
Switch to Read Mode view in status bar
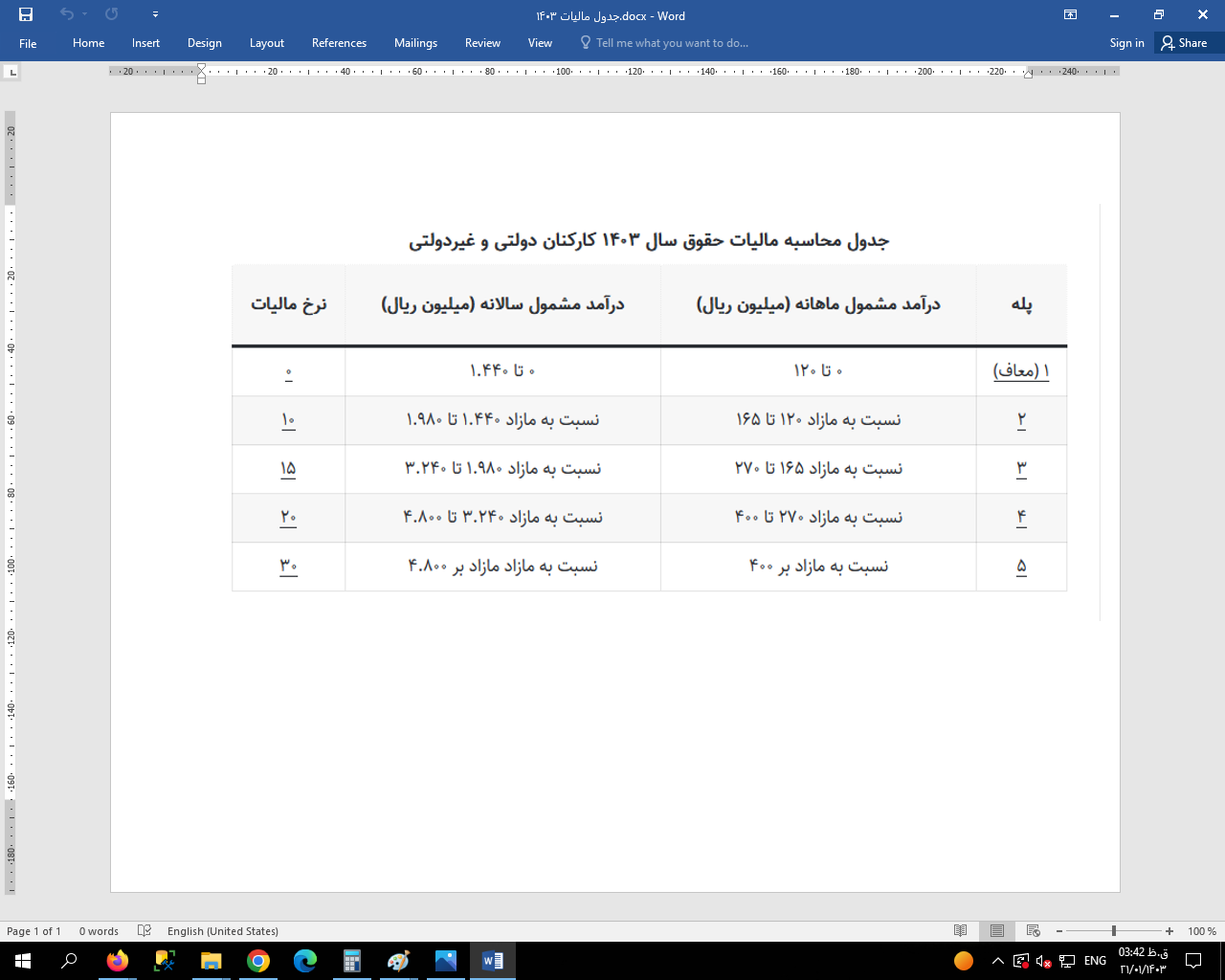pyautogui.click(x=958, y=930)
